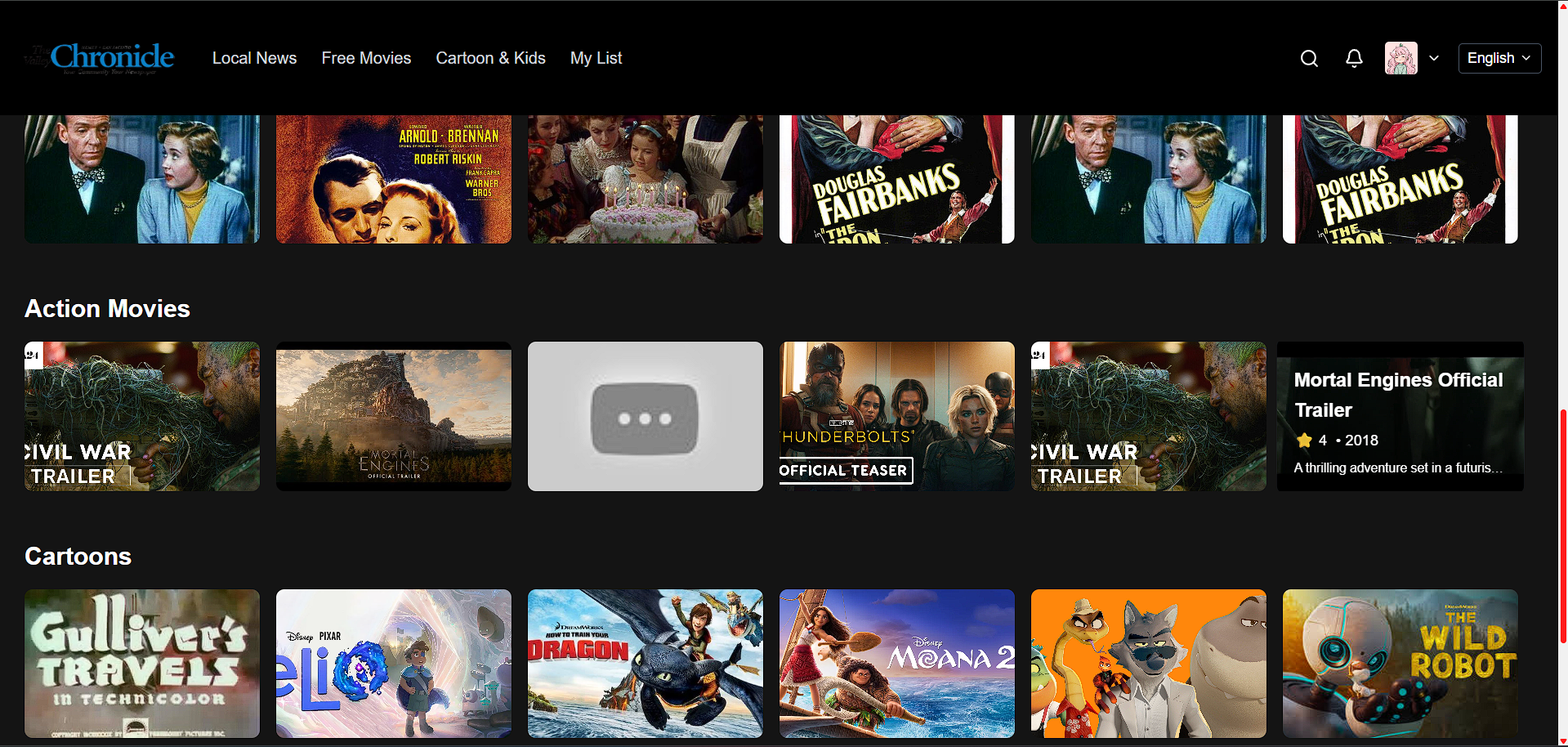1568x747 pixels.
Task: Open the birthday cake movie thumbnail
Action: tap(646, 179)
